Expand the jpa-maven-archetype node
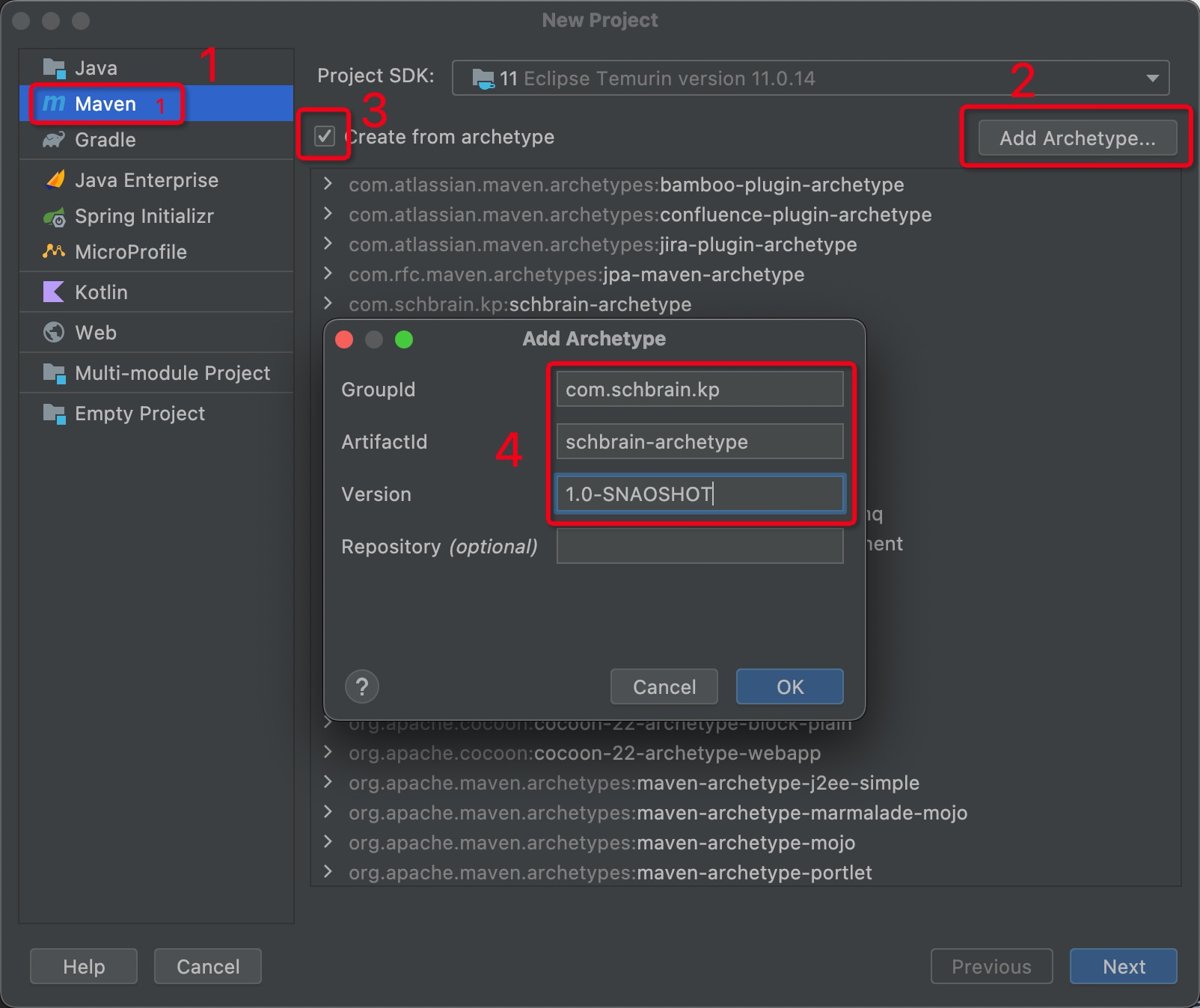This screenshot has width=1200, height=1008. [328, 274]
